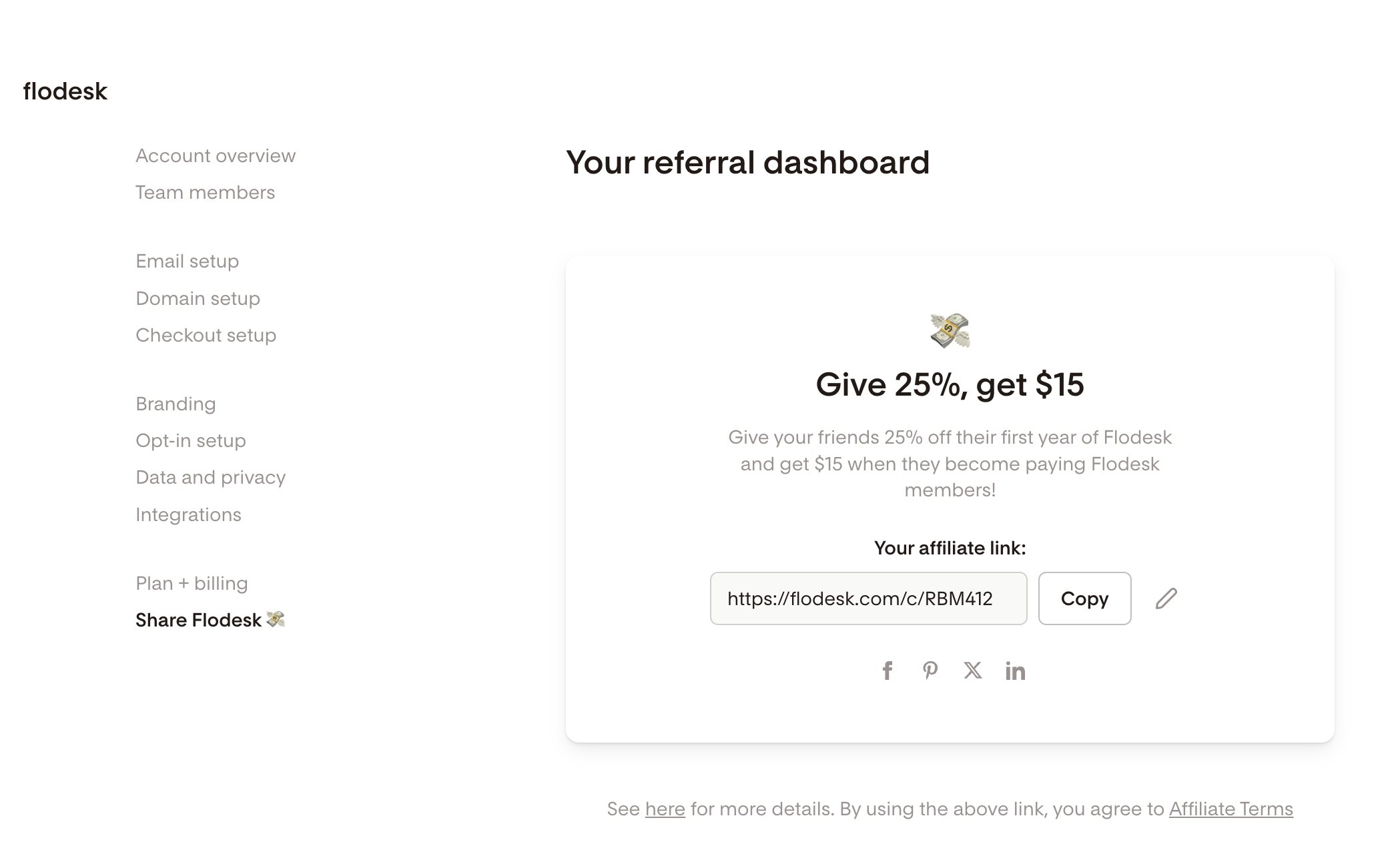The width and height of the screenshot is (1400, 854).
Task: Share referral link on Facebook
Action: click(x=887, y=671)
